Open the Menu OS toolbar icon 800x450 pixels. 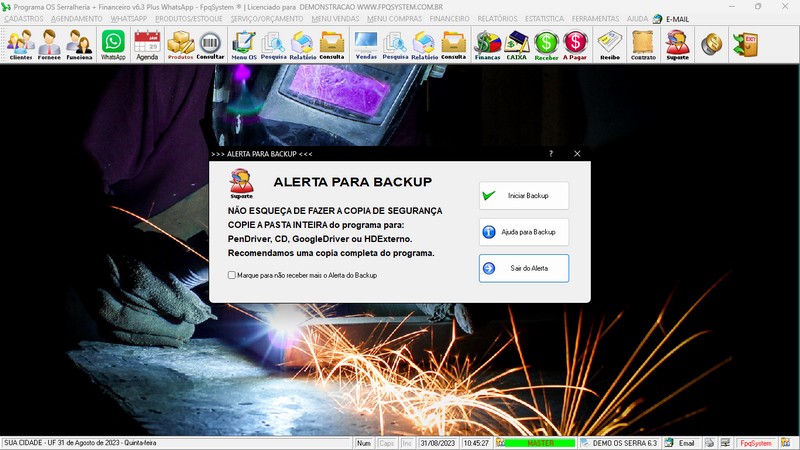(x=243, y=44)
